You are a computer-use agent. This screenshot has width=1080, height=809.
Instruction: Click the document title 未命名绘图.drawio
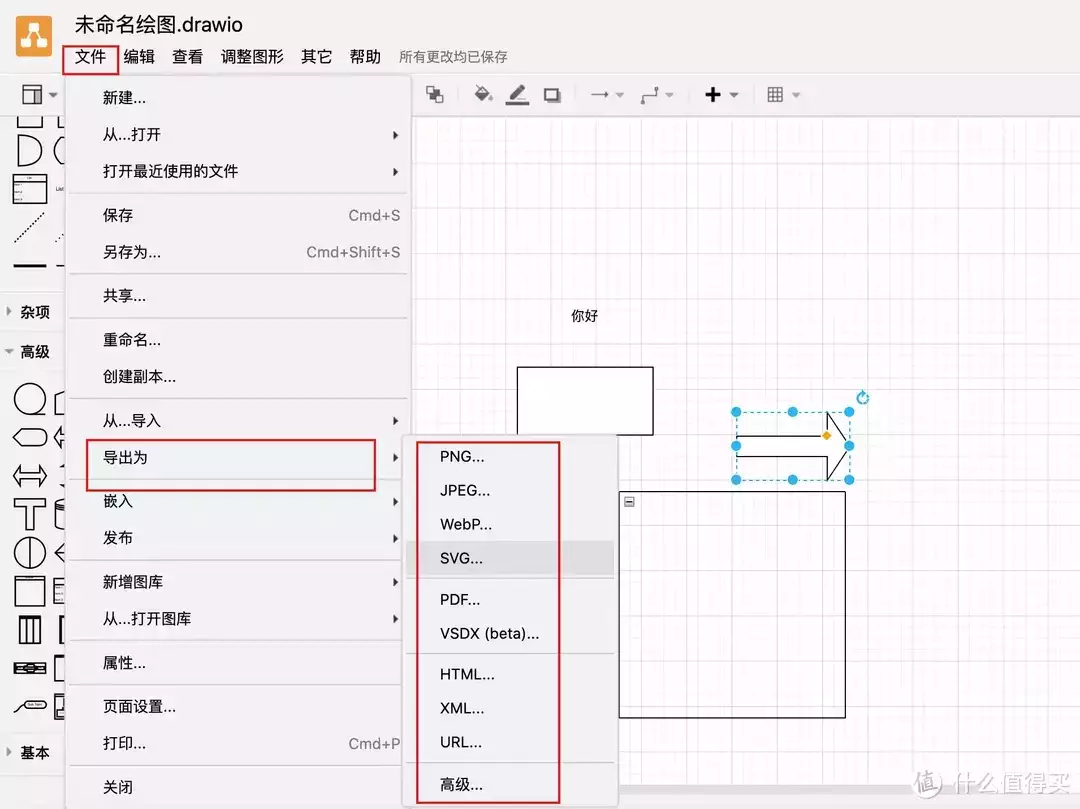[158, 25]
